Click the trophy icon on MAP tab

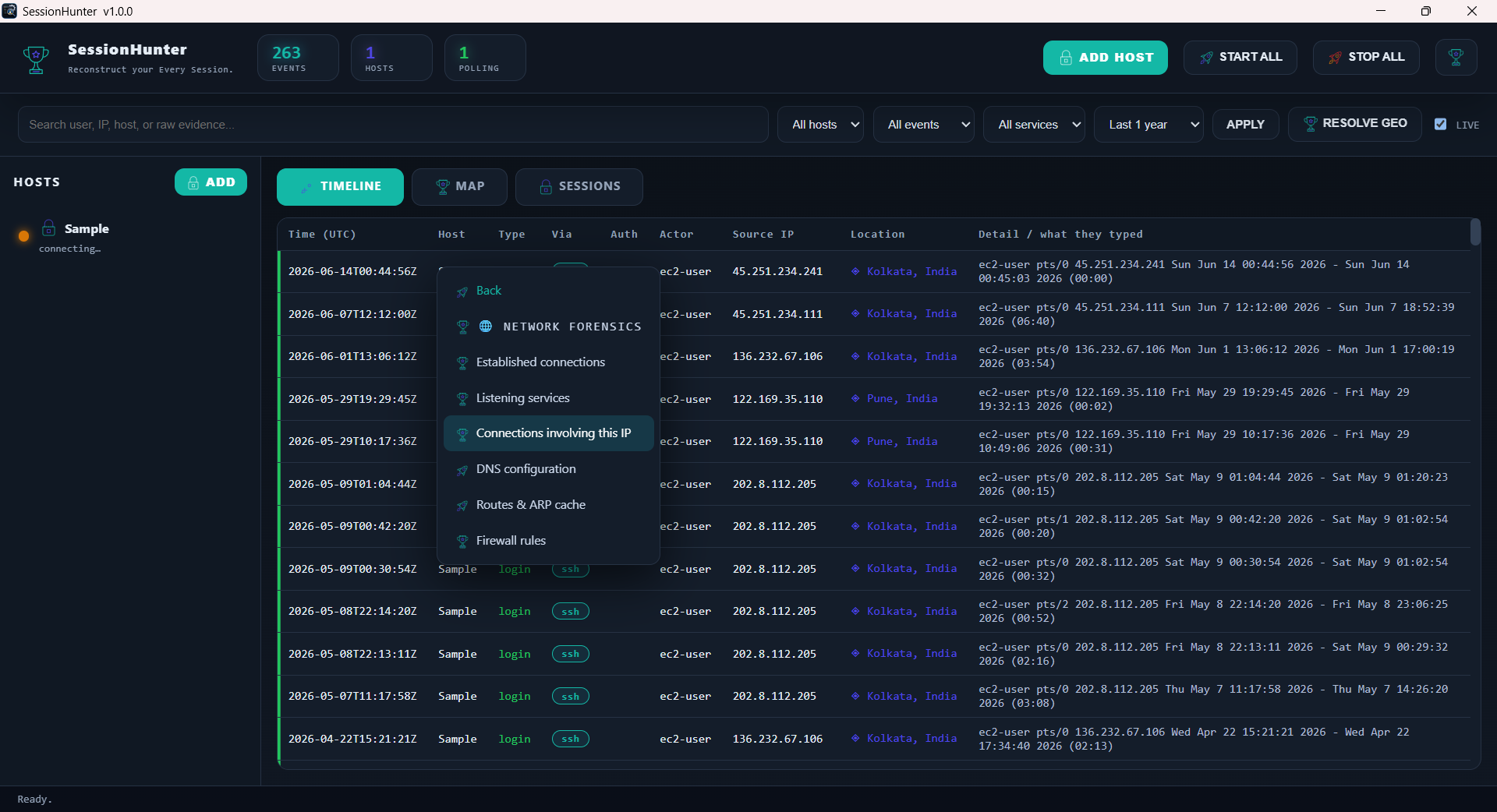[443, 187]
